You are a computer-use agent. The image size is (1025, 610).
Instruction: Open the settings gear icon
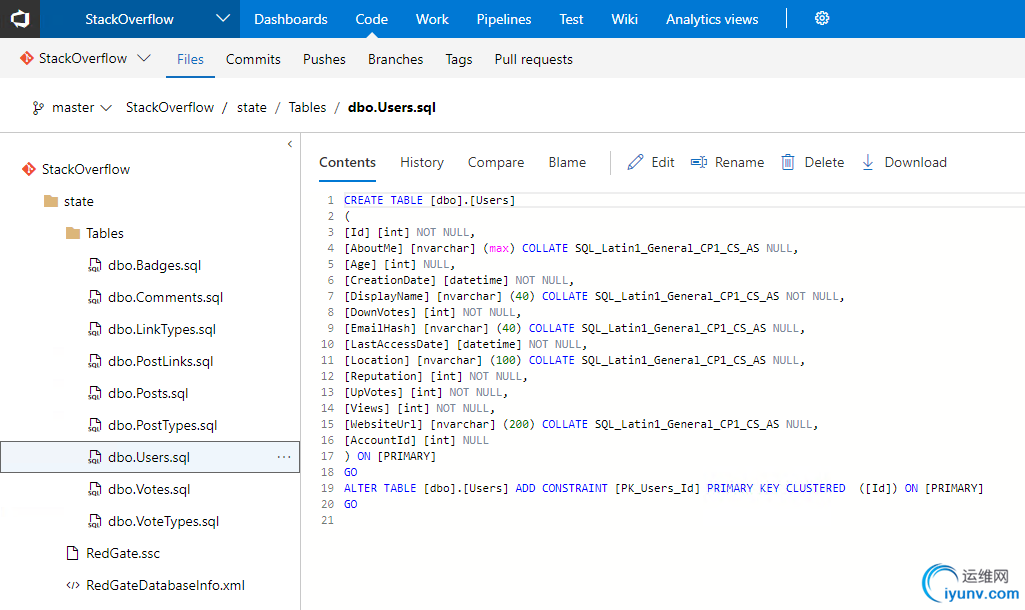point(822,18)
